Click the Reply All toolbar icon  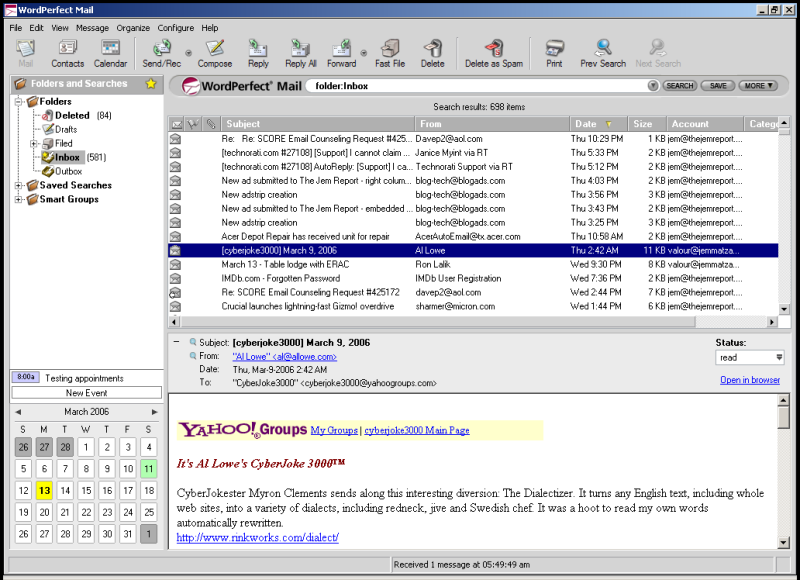click(301, 53)
